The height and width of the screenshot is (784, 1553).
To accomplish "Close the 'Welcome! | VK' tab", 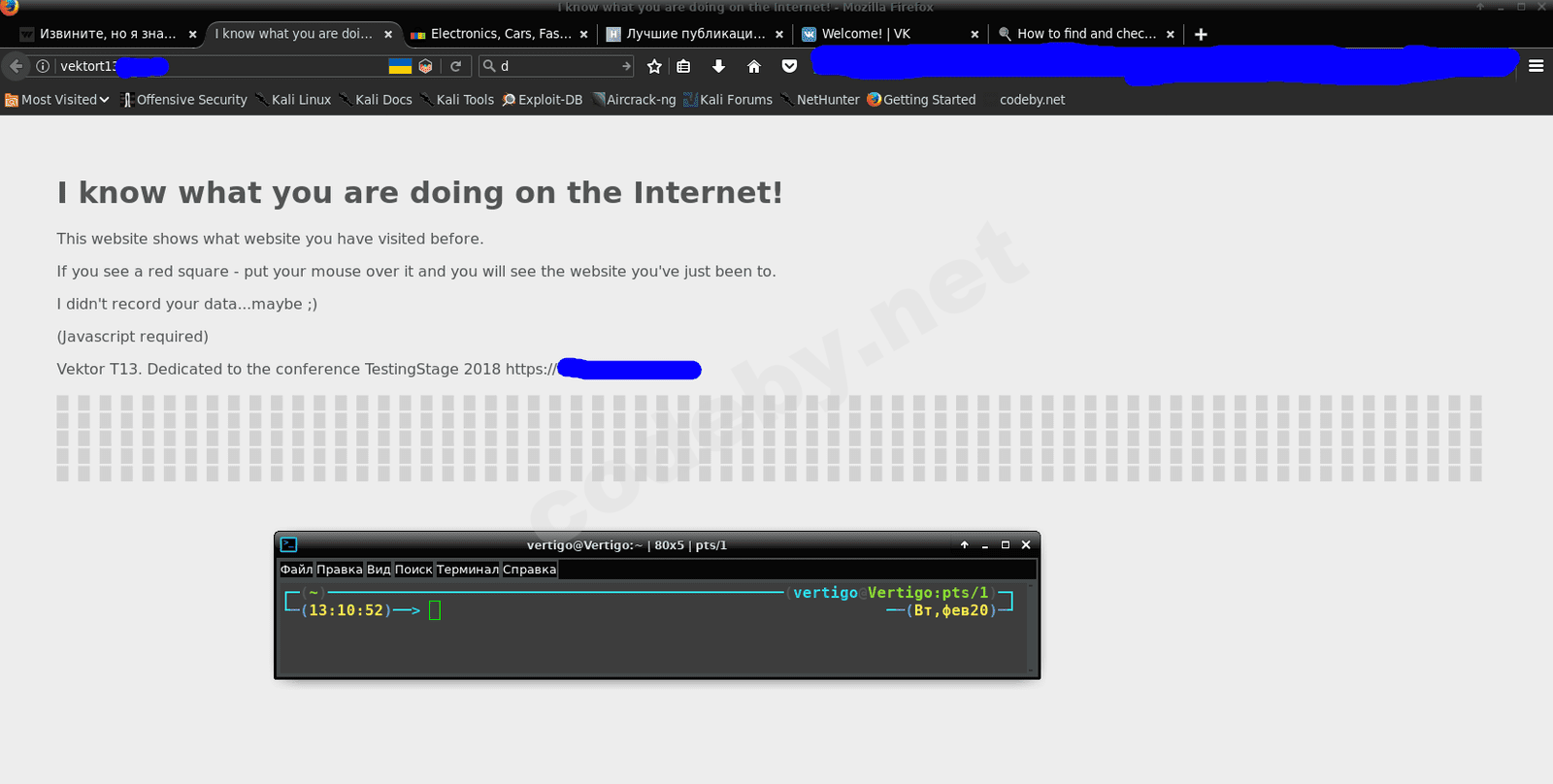I will [975, 34].
